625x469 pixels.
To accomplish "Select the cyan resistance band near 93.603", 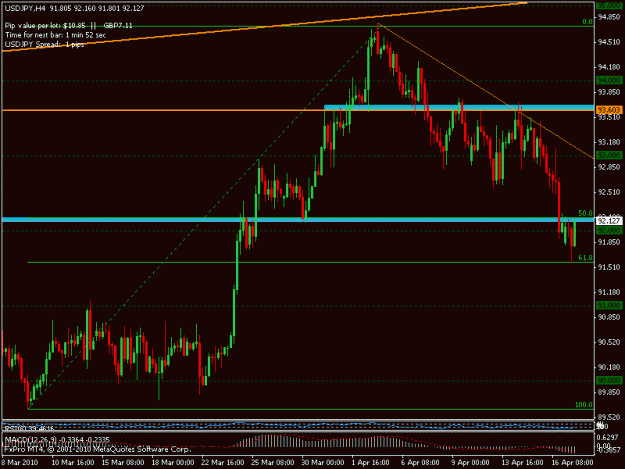I will click(x=459, y=107).
